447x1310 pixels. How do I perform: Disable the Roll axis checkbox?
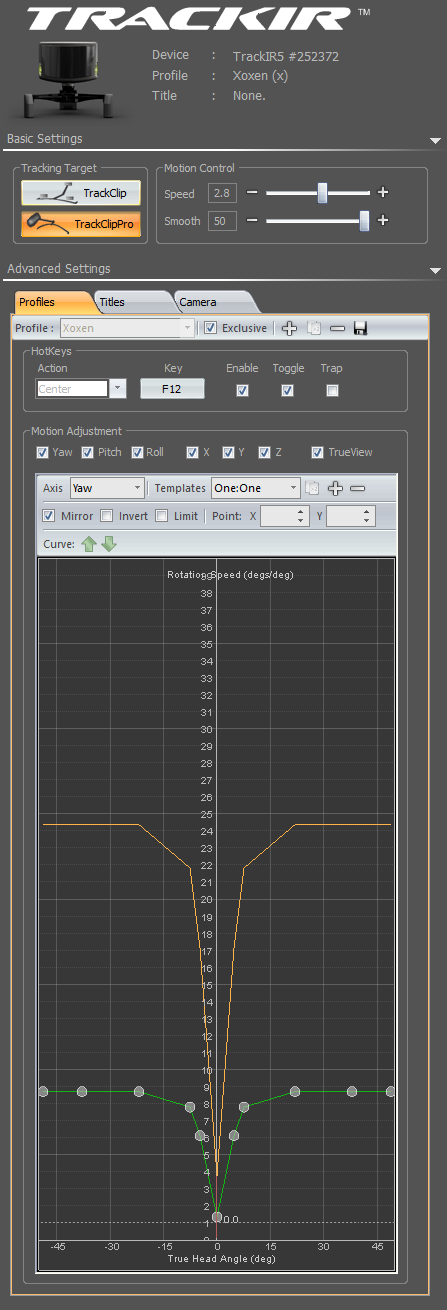[137, 452]
